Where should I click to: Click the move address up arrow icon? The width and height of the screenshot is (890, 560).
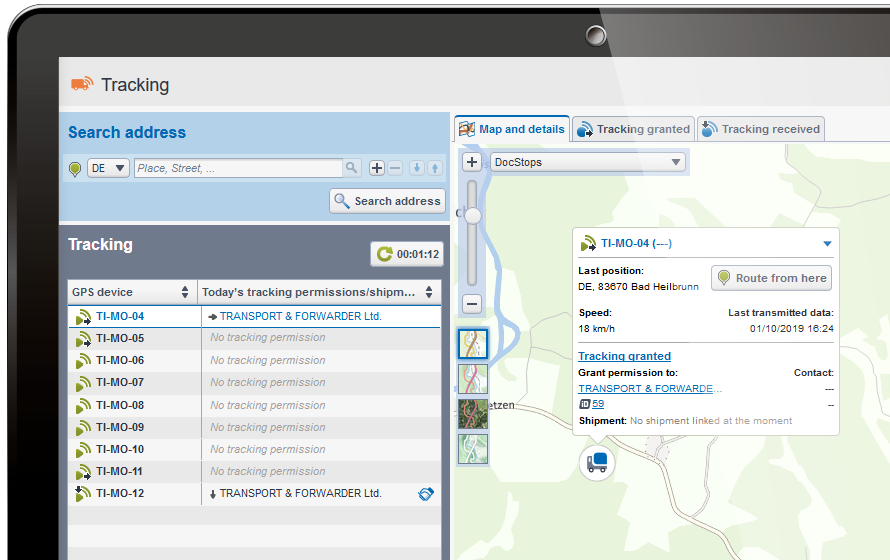[435, 168]
